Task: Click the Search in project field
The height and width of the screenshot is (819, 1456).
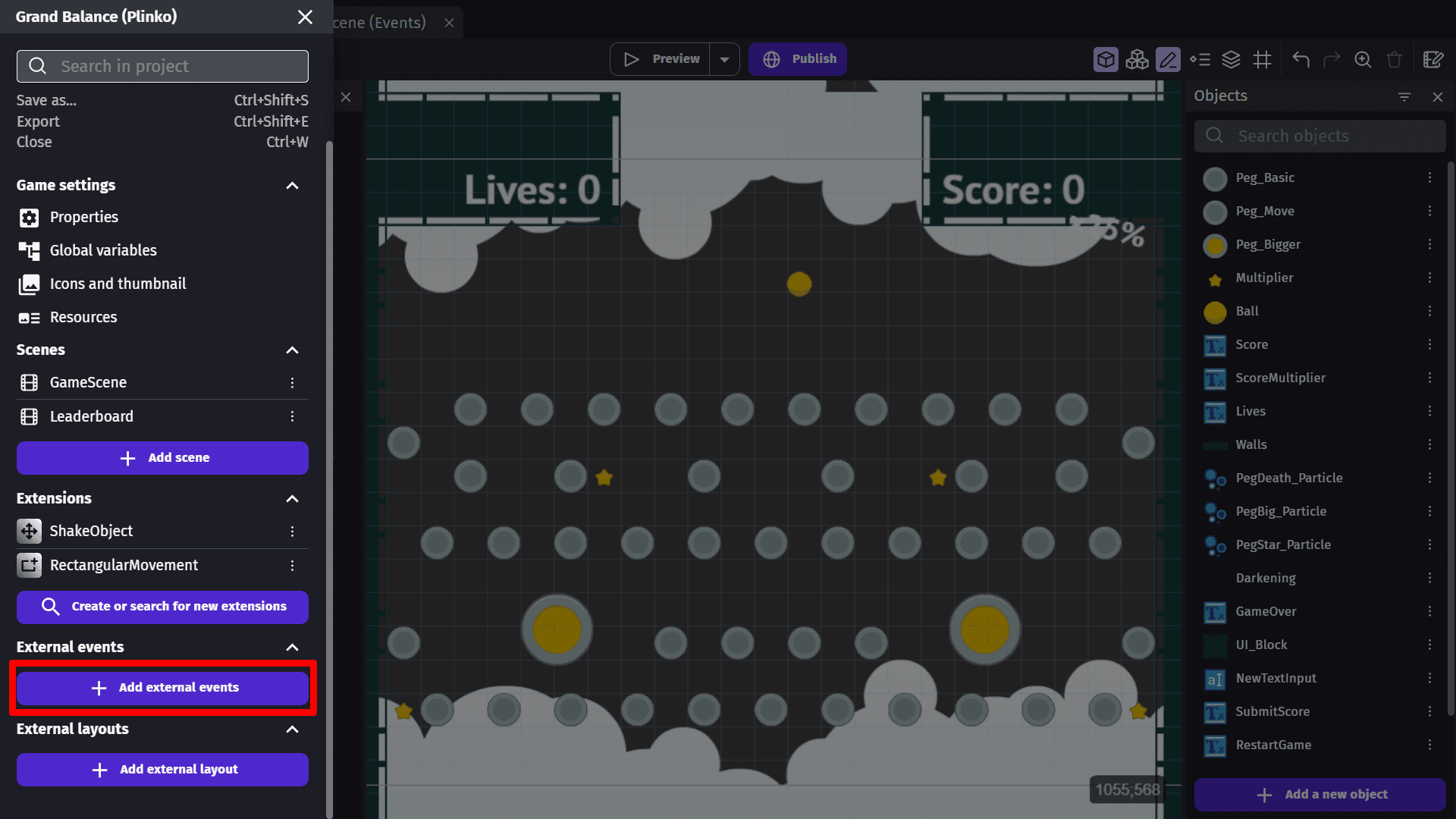Action: [162, 67]
